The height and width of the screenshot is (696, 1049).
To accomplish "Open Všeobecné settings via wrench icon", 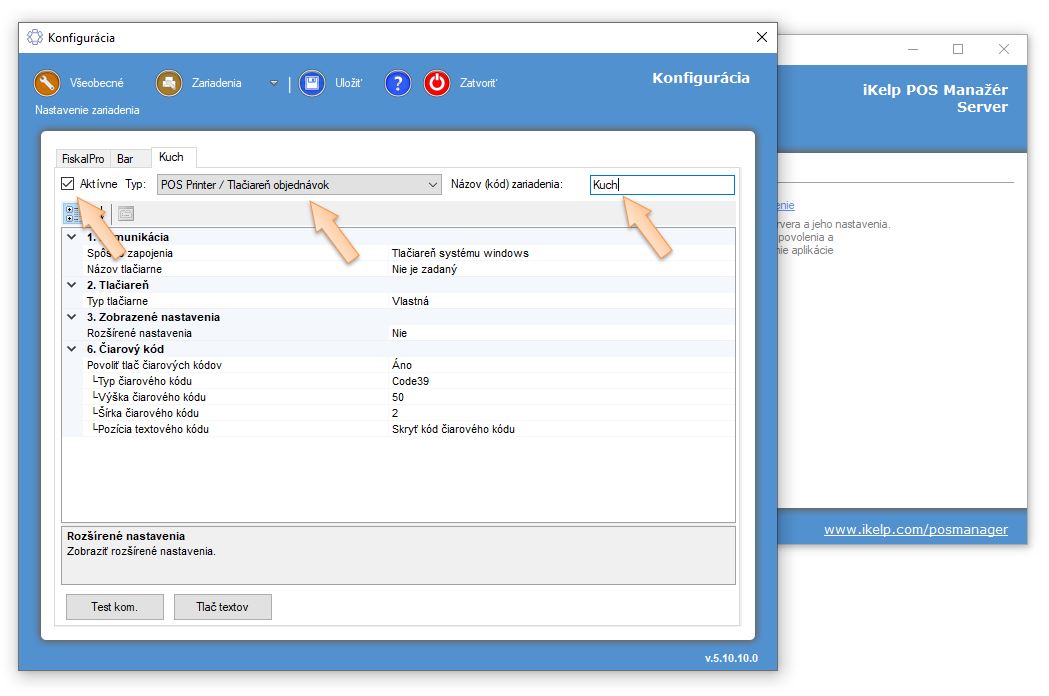I will click(47, 83).
